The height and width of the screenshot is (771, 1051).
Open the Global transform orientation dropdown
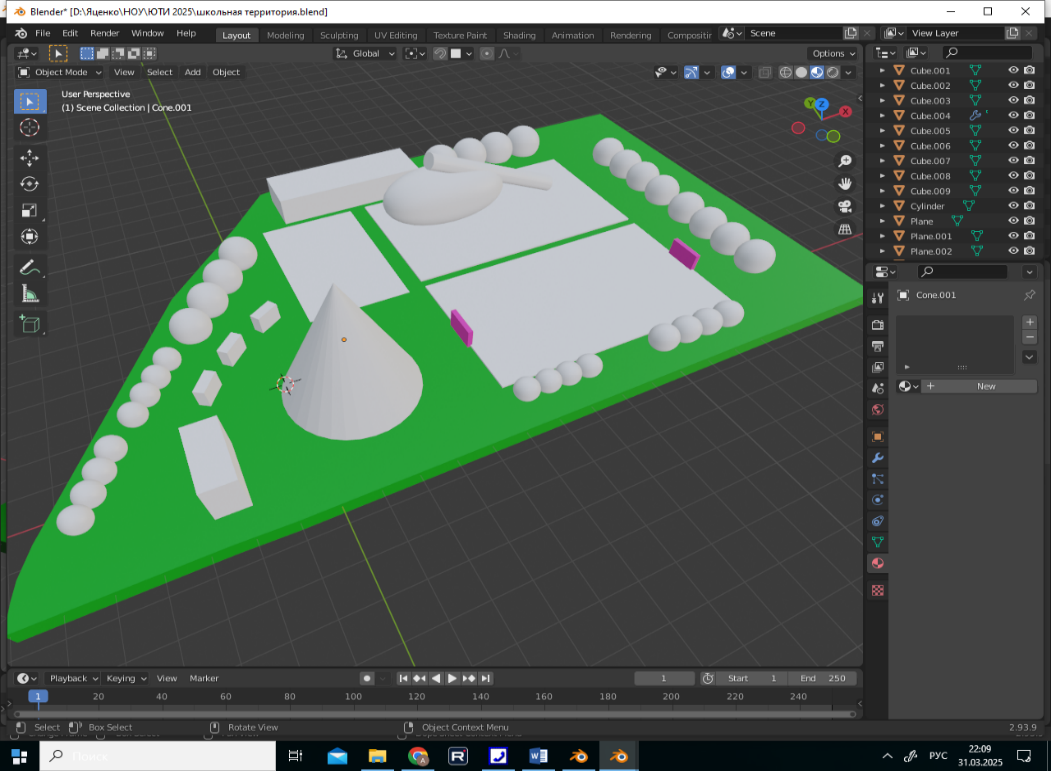coord(366,53)
